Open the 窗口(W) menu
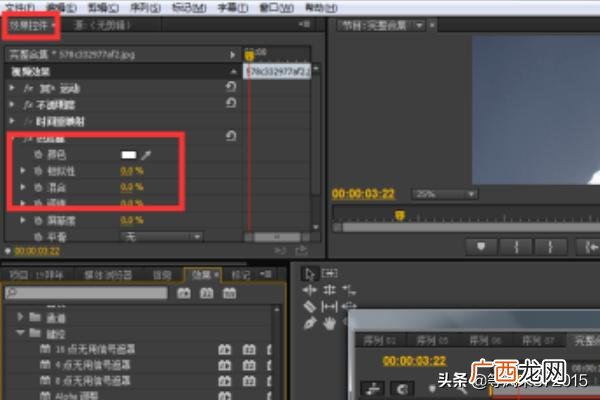The image size is (600, 400). (276, 8)
